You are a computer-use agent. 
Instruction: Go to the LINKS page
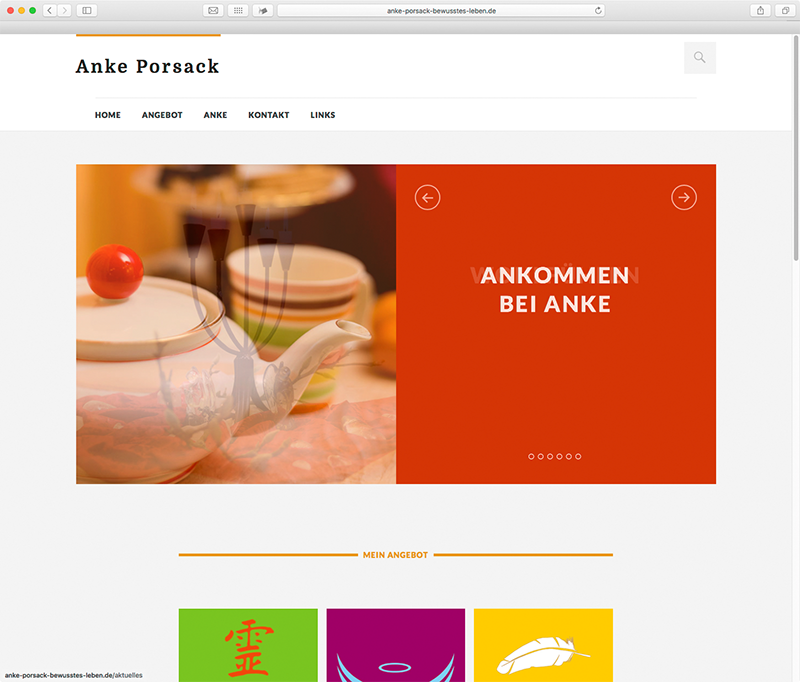coord(323,115)
